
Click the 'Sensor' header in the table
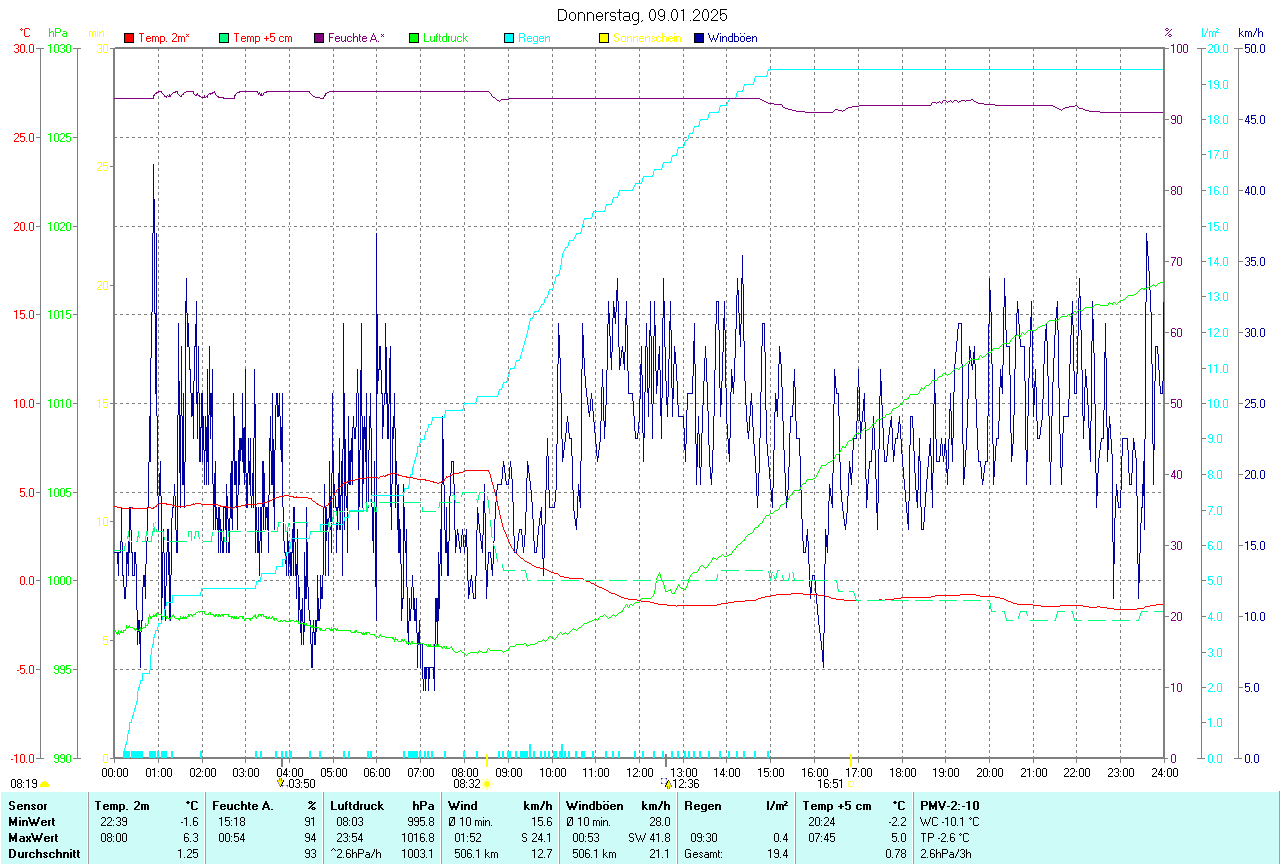27,806
